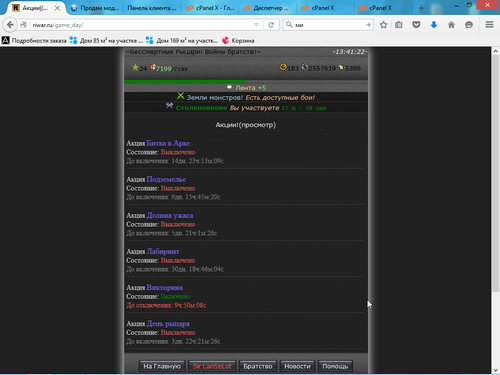Reload the page with the refresh icon
Screen dimensions: 500x375
coord(271,25)
